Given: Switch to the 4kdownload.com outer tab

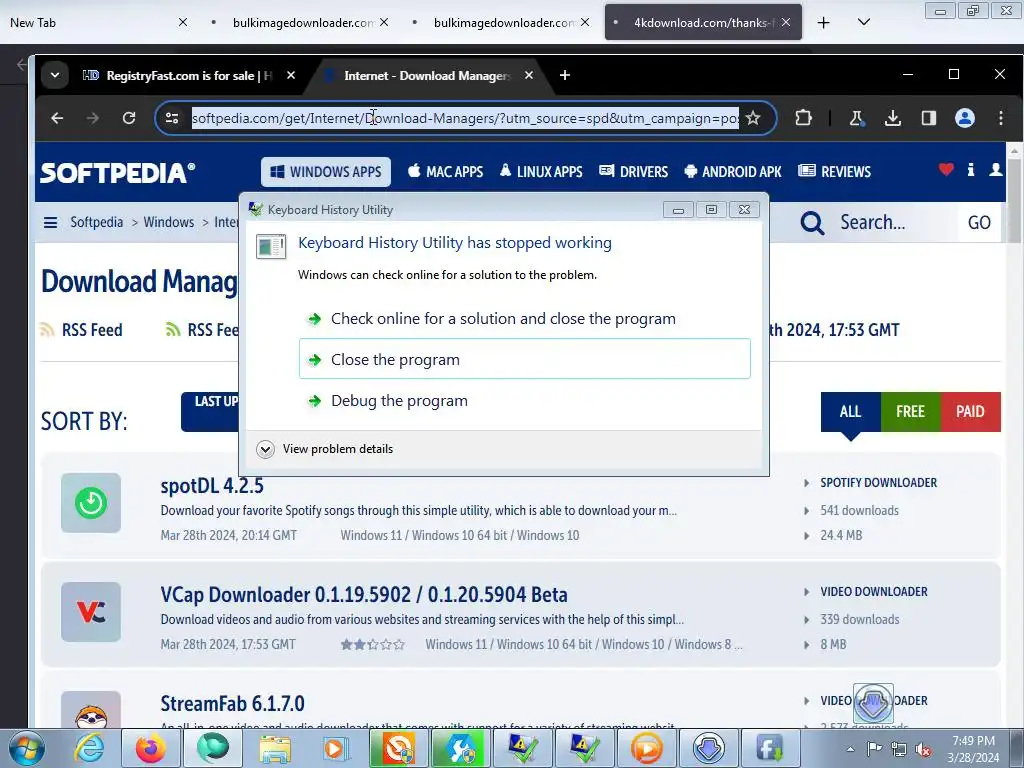Looking at the screenshot, I should pos(703,22).
